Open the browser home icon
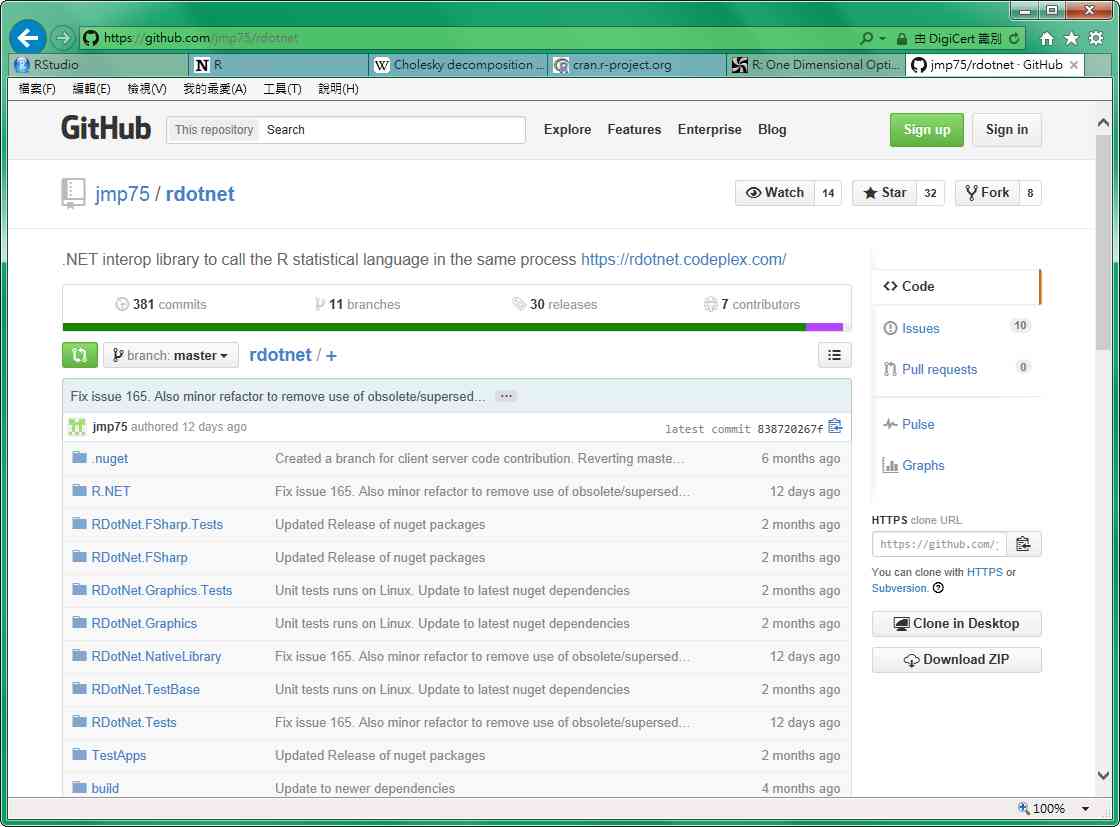Viewport: 1120px width, 827px height. tap(1046, 39)
